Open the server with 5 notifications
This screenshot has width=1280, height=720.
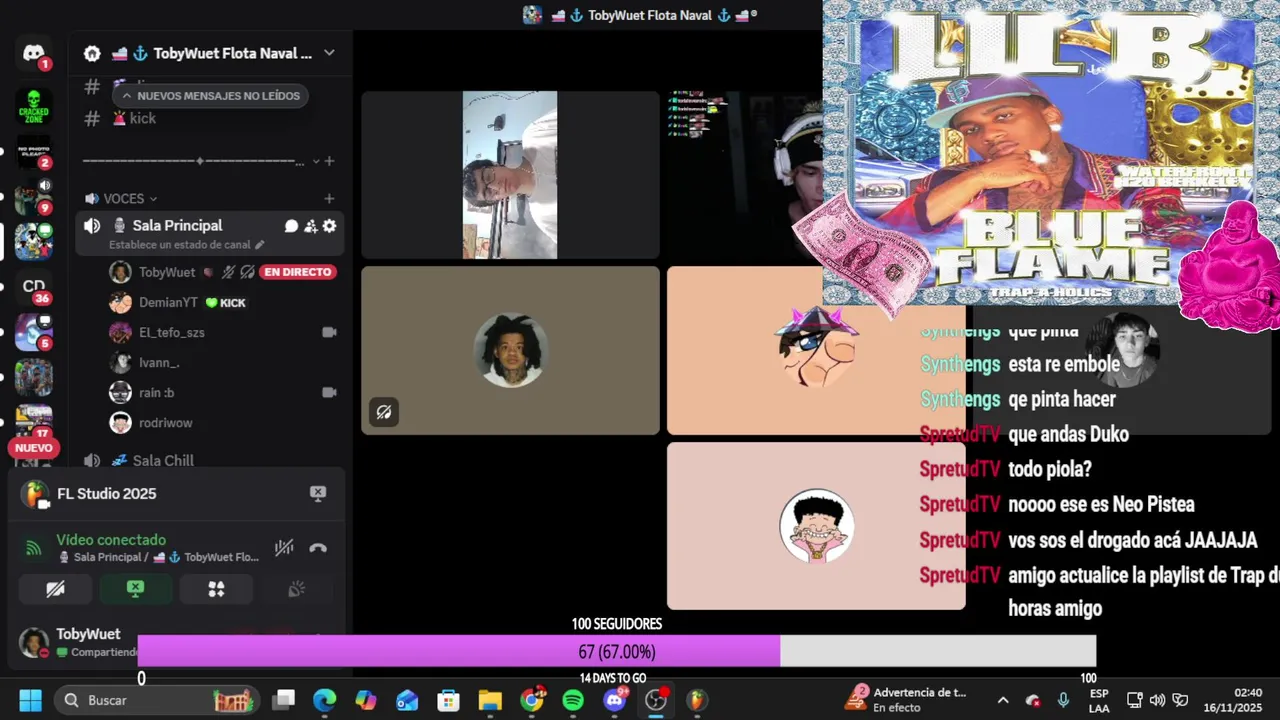[x=34, y=332]
